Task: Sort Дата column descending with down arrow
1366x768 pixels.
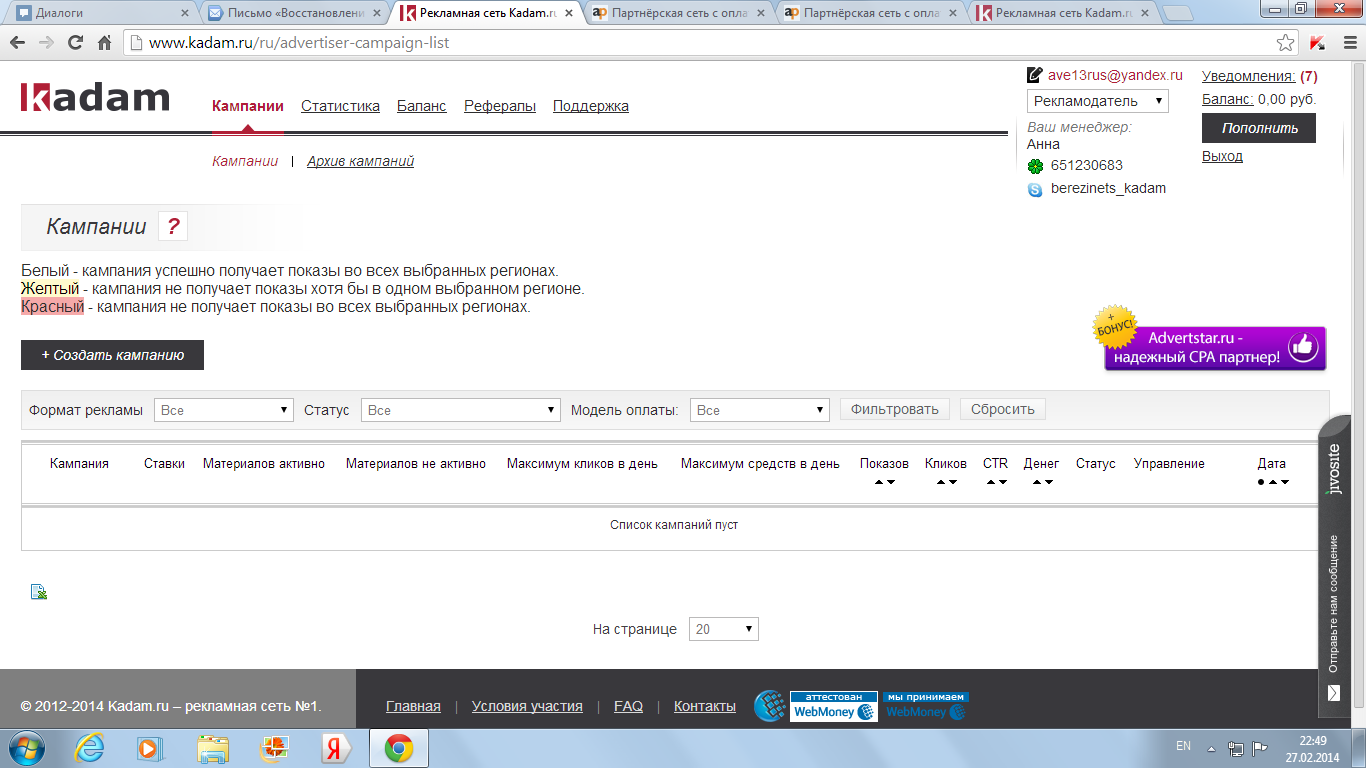Action: [x=1285, y=482]
